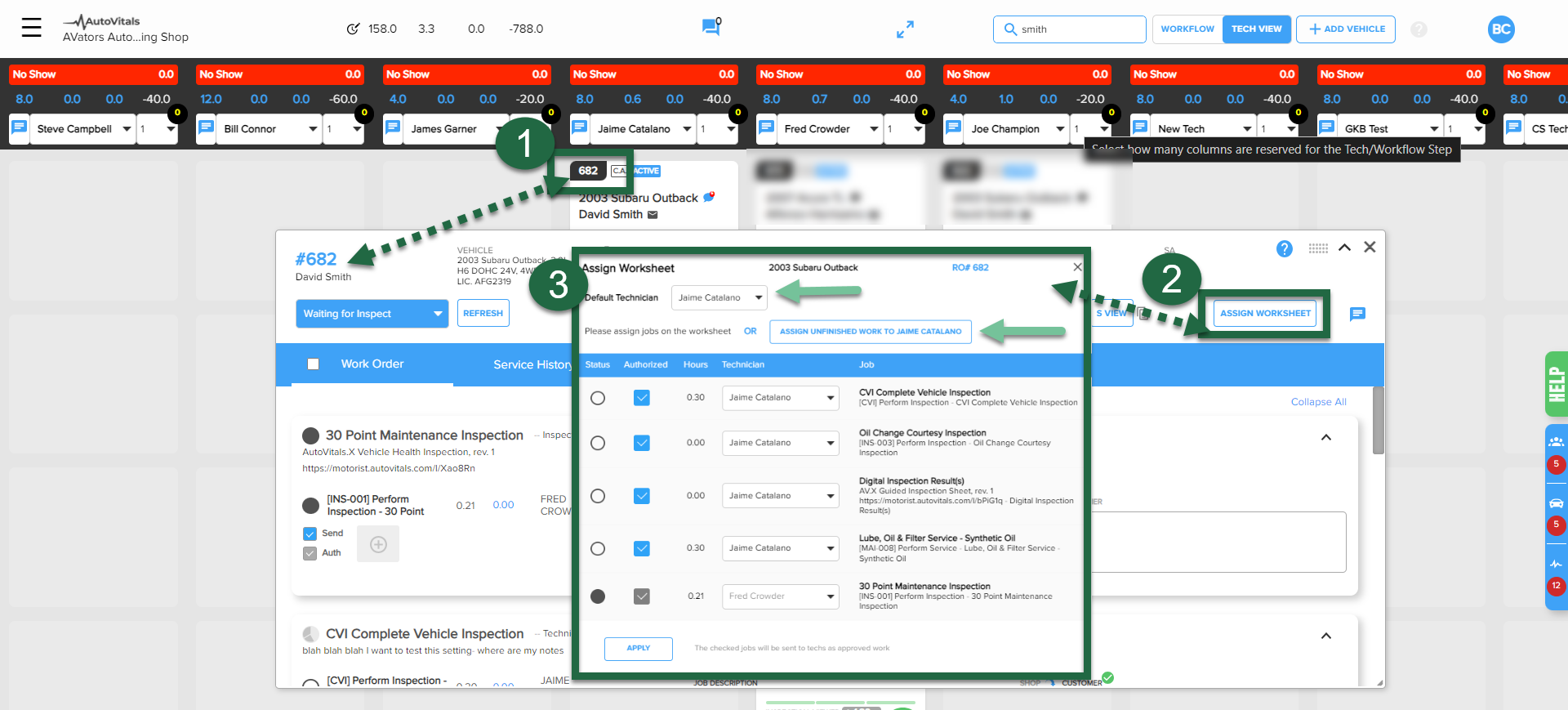Open the chat messages icon in top bar
Screen dimensions: 1568x710
coord(710,28)
